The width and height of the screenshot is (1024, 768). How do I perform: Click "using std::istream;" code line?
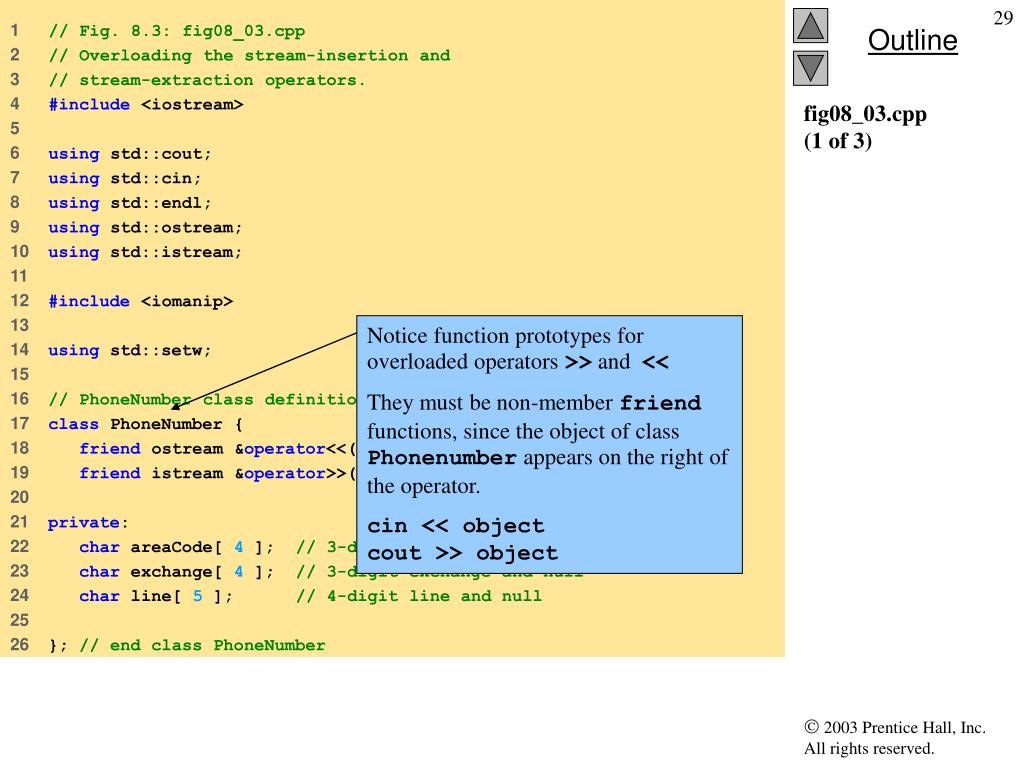coord(145,252)
